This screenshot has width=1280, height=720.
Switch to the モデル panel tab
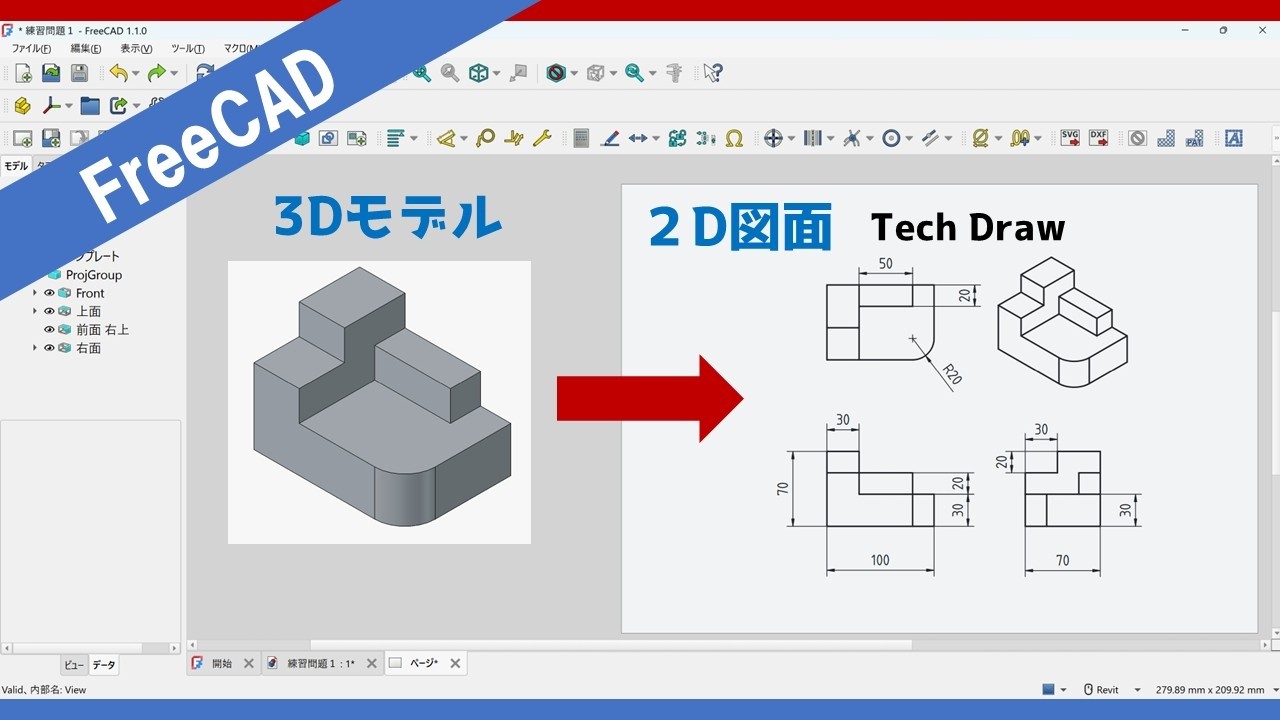16,166
